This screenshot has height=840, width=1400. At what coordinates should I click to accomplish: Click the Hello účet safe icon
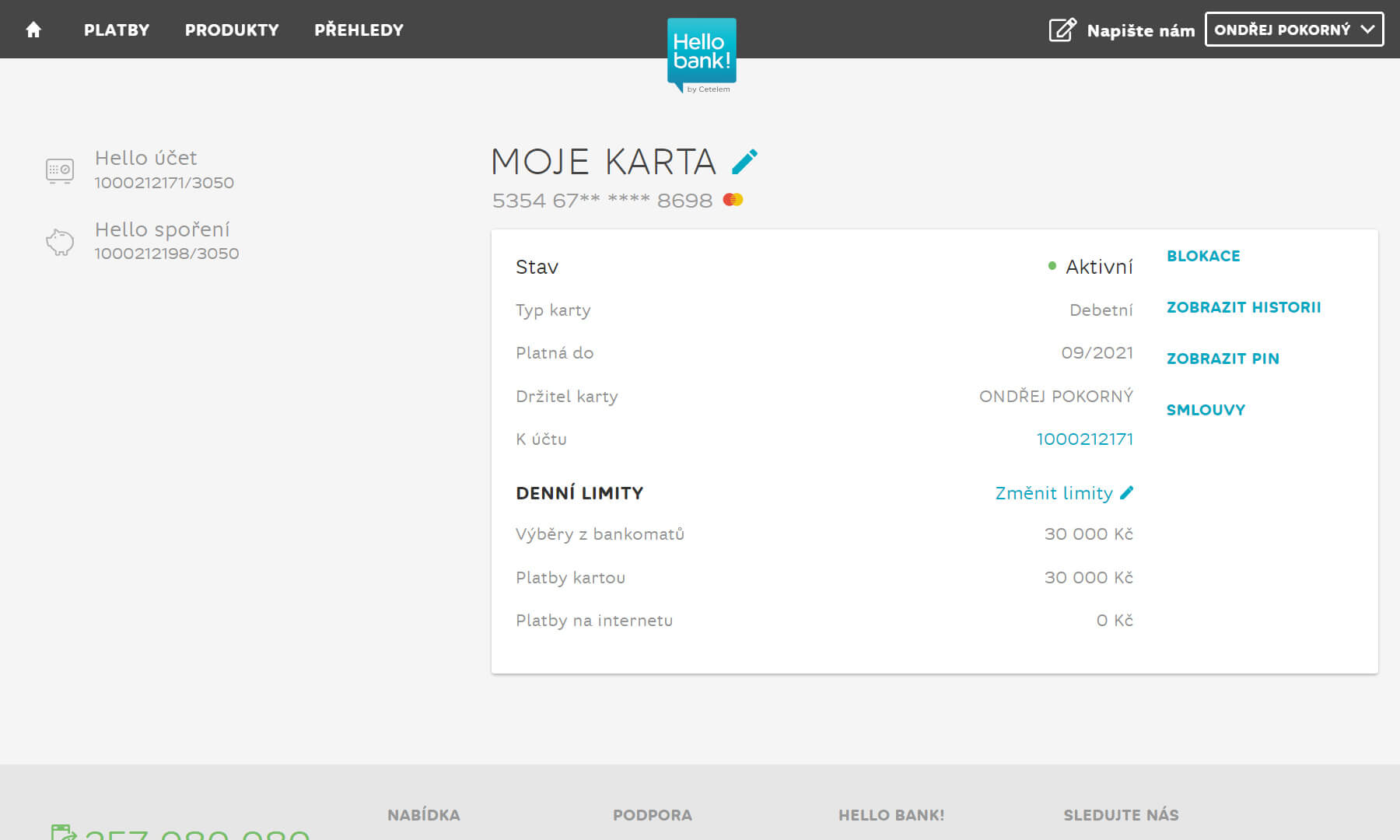pos(60,170)
